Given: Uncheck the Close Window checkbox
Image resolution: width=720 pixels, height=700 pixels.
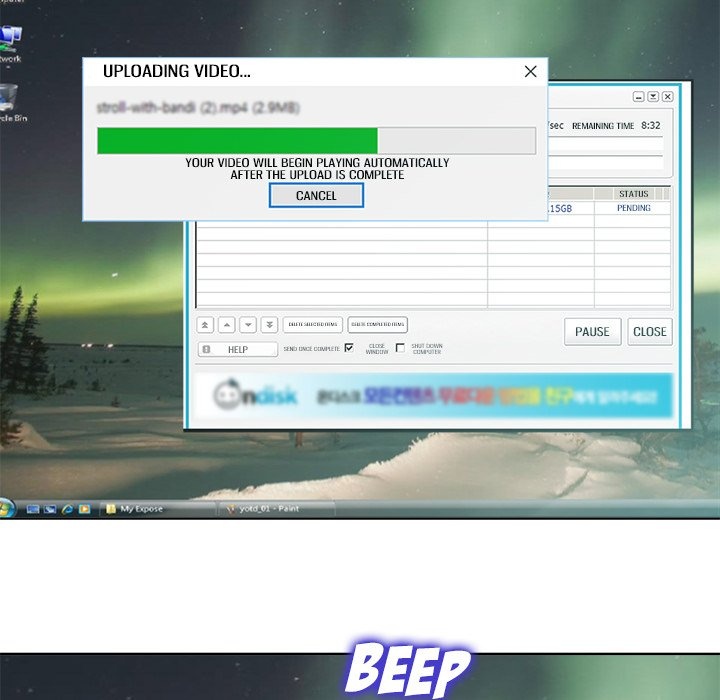Looking at the screenshot, I should coord(349,348).
